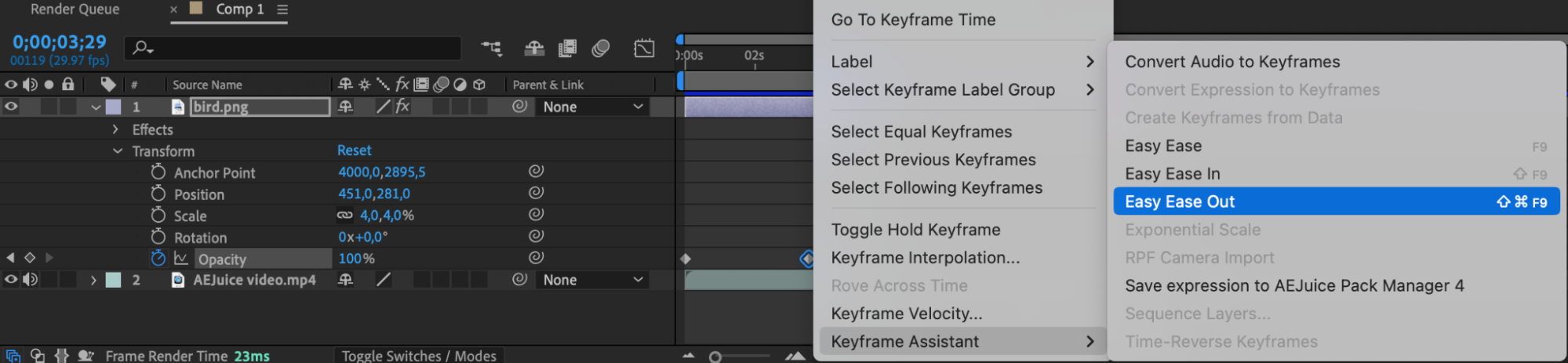The width and height of the screenshot is (1568, 363).
Task: Click the Toggle Switches / Modes button
Action: [x=419, y=356]
